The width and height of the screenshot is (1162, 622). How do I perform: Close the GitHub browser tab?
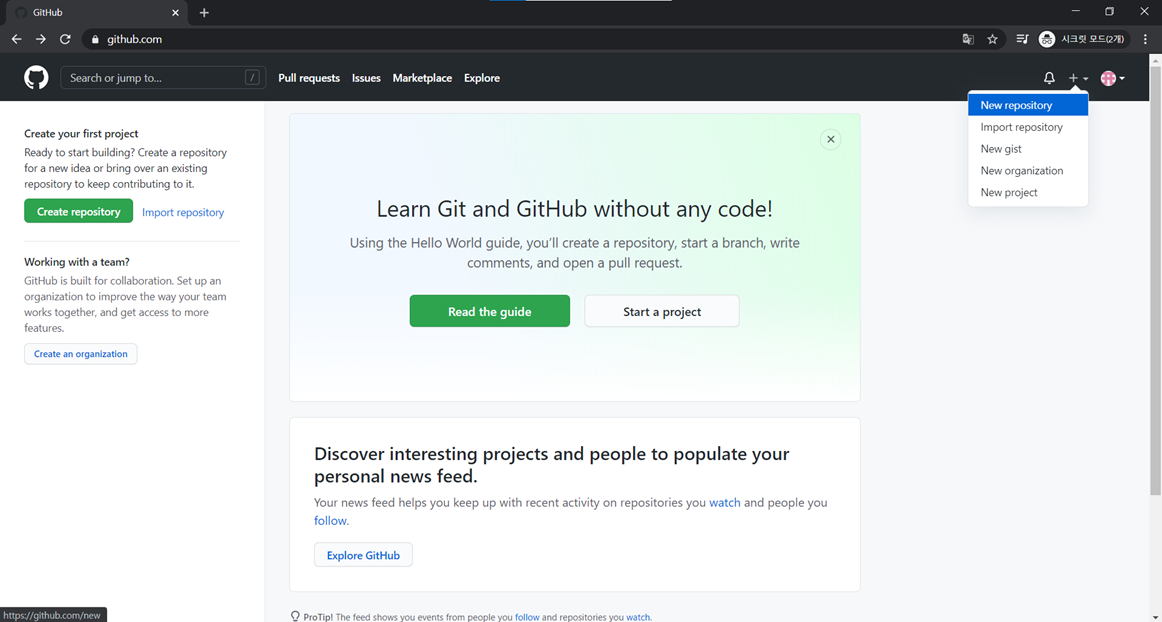point(175,13)
